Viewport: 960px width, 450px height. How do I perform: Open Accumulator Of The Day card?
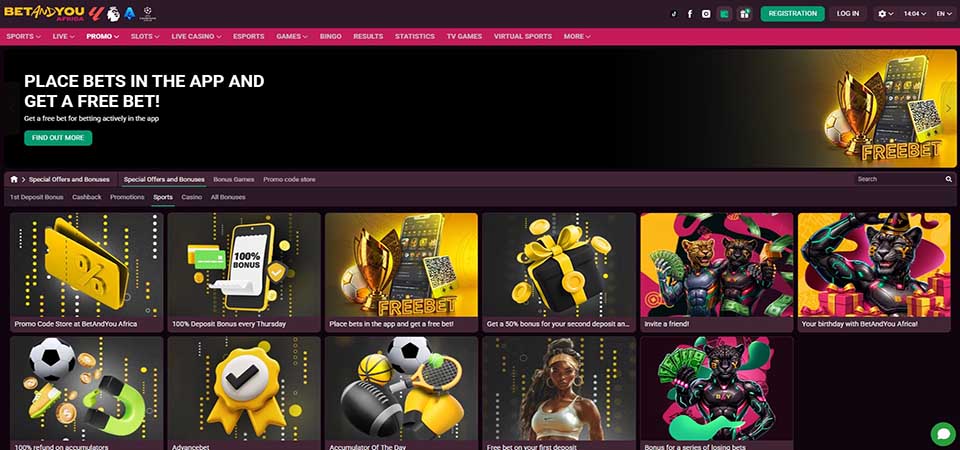point(402,393)
